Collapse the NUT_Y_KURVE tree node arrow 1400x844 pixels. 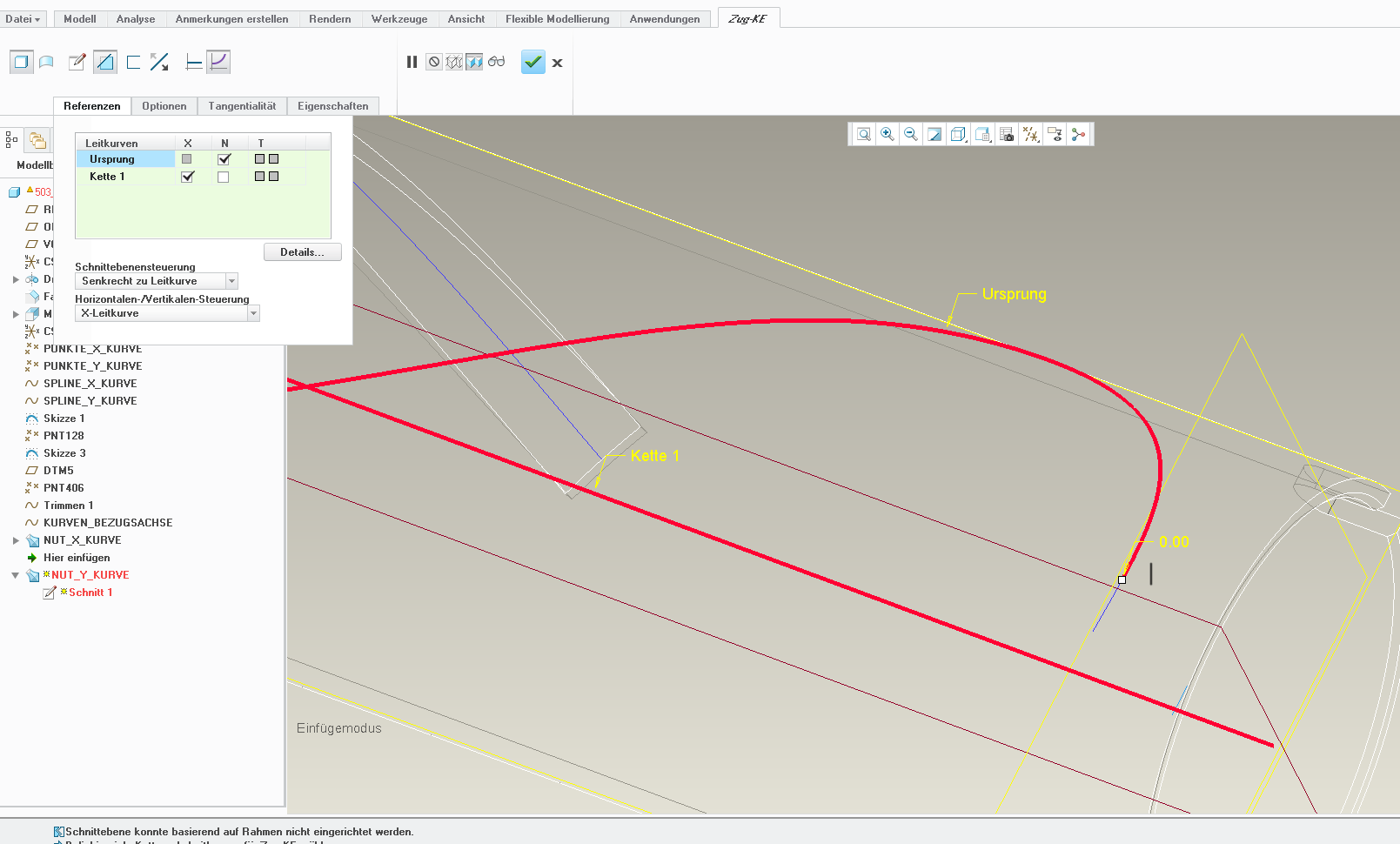pyautogui.click(x=16, y=575)
